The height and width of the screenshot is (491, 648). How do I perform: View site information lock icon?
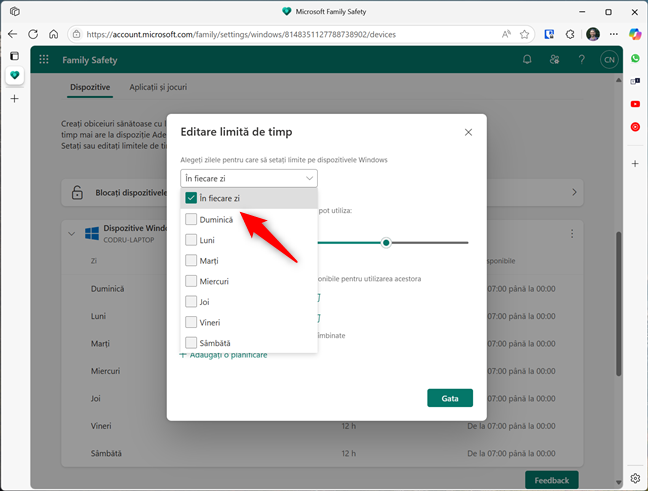76,35
